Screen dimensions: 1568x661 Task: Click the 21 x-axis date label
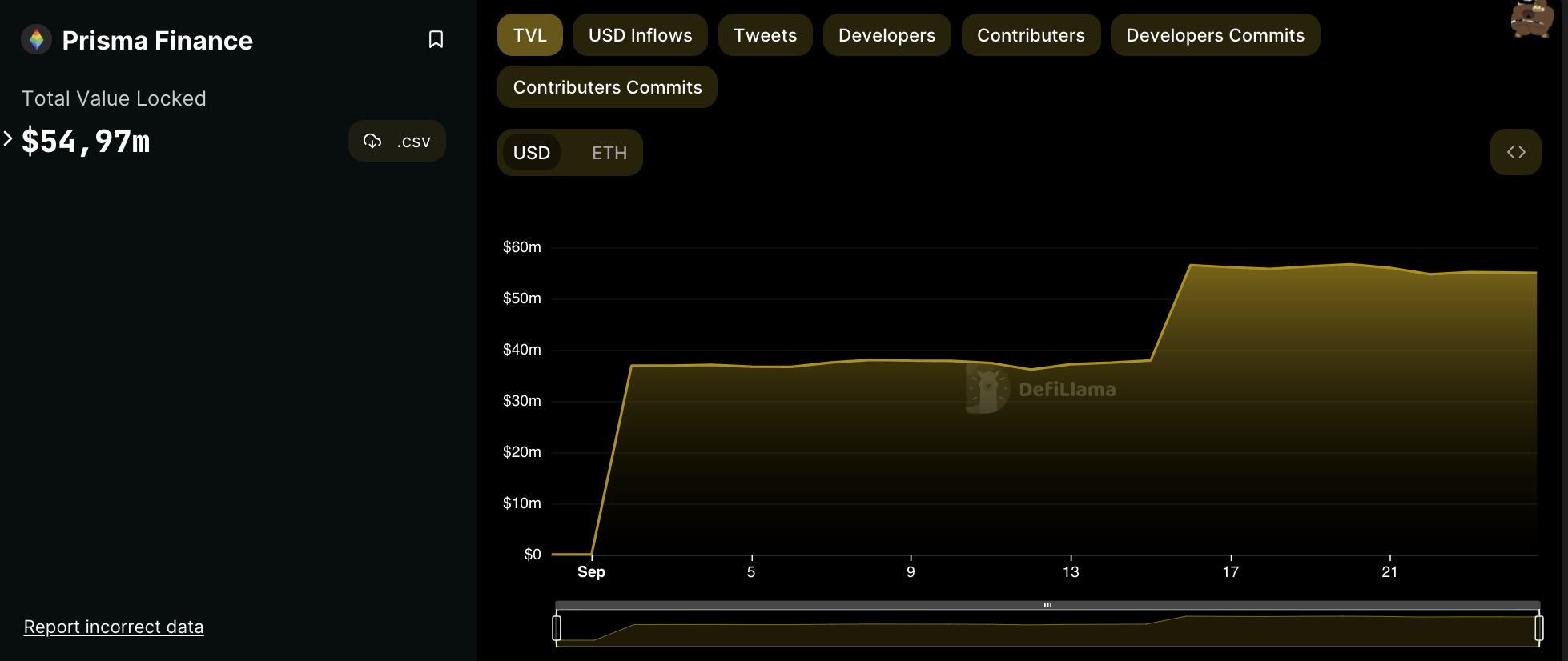pyautogui.click(x=1389, y=572)
